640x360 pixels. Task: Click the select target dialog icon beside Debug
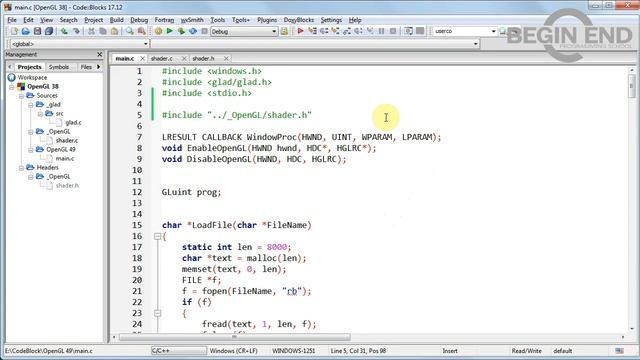pos(284,31)
